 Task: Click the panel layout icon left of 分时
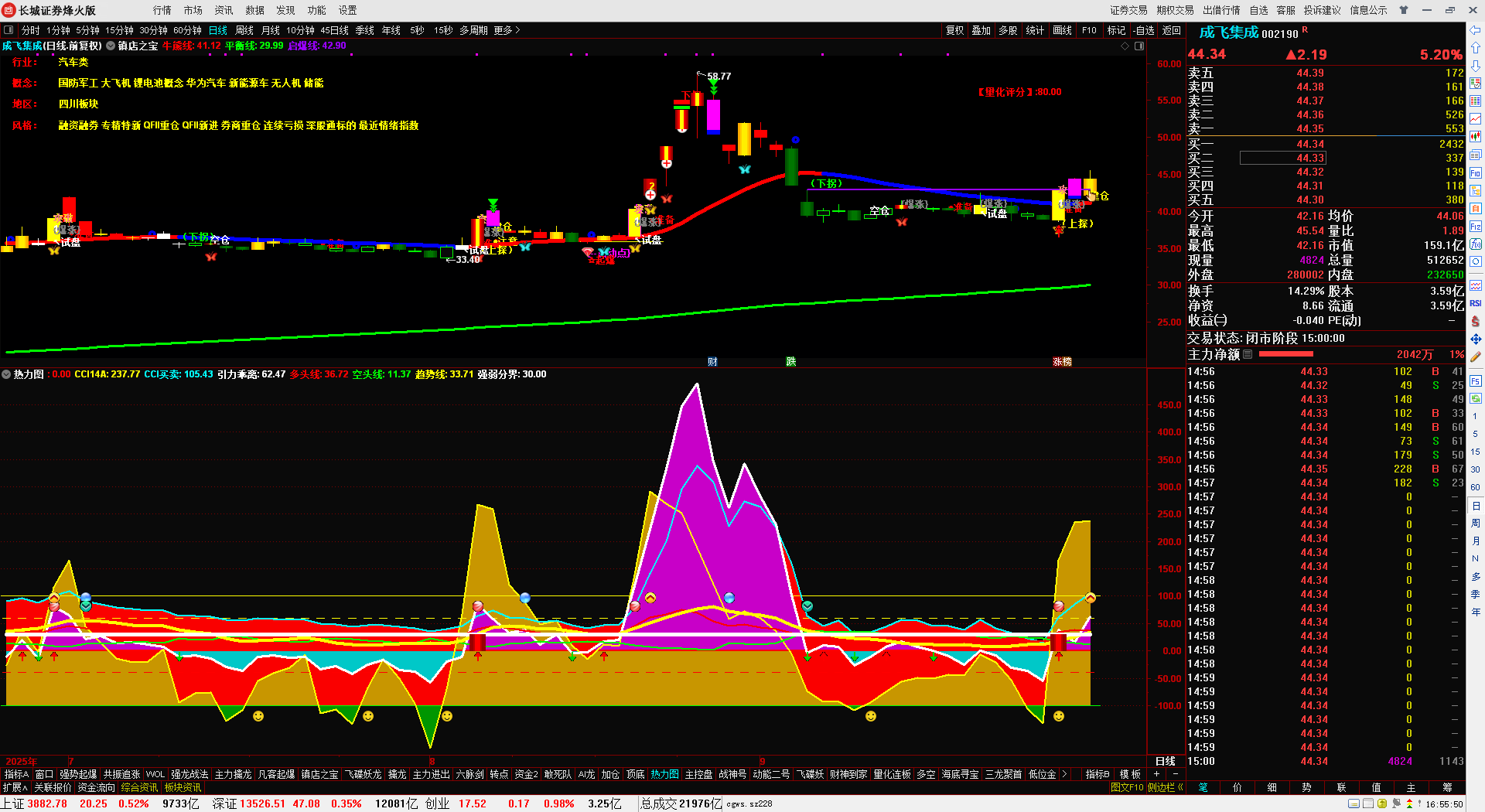9,30
